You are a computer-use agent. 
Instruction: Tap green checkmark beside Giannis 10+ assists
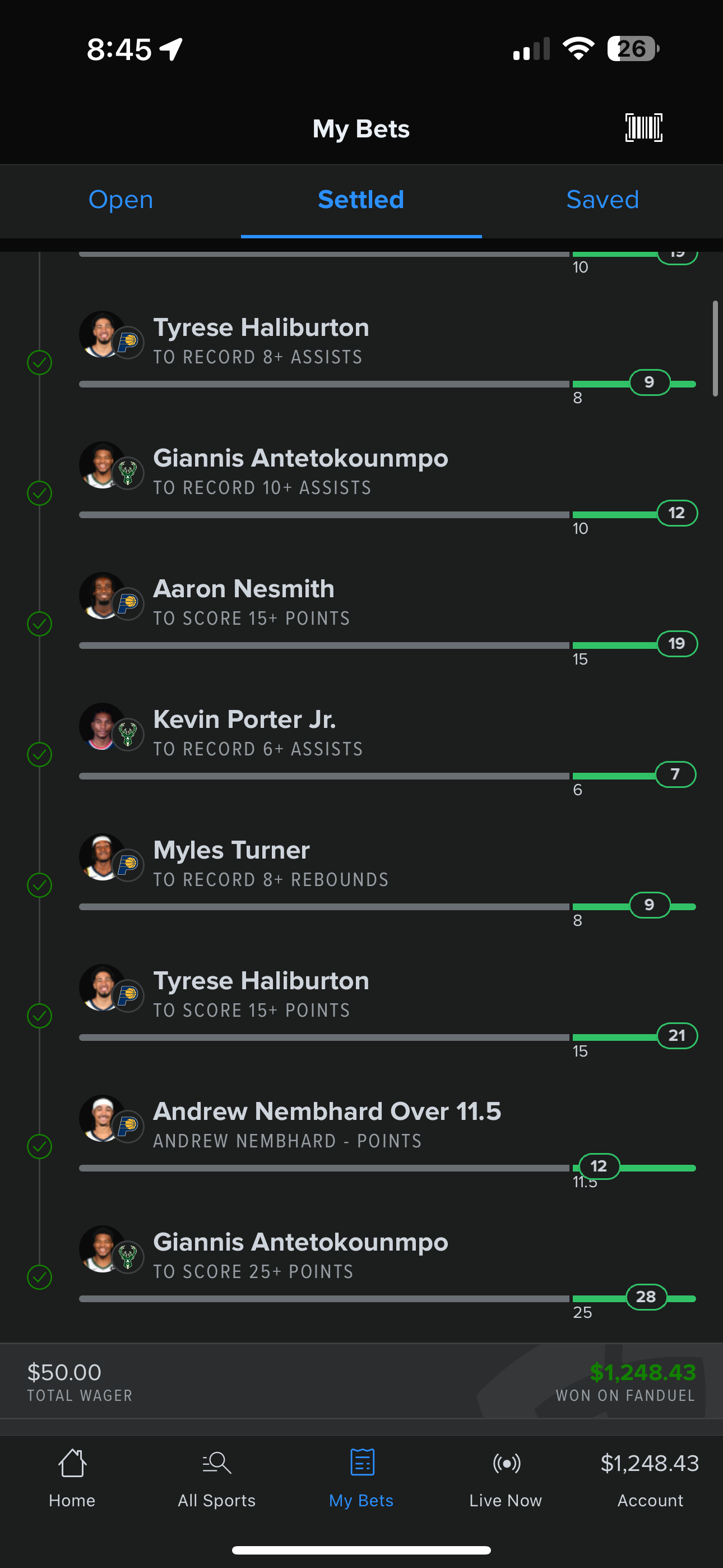pos(40,493)
